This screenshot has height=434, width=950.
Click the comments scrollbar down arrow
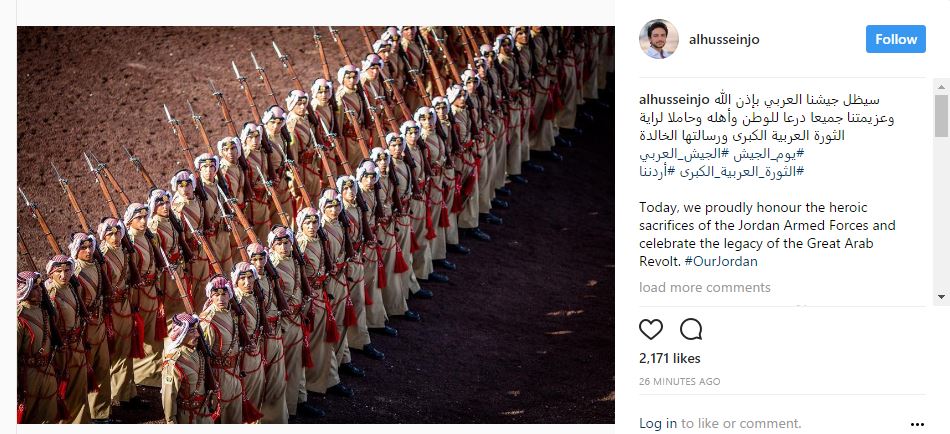[x=941, y=297]
